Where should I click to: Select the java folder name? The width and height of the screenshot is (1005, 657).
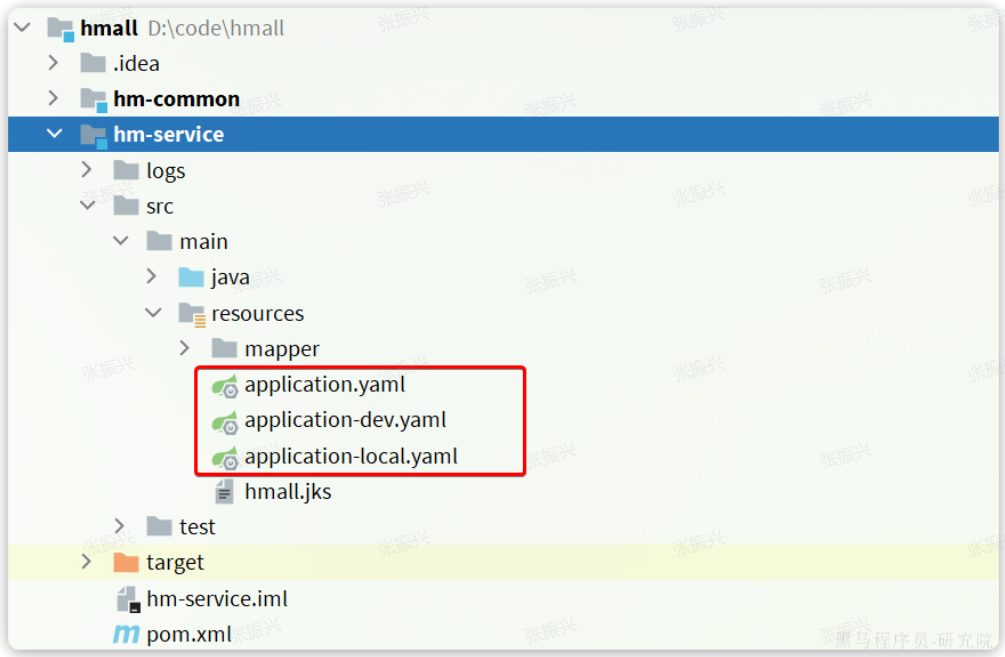coord(230,278)
